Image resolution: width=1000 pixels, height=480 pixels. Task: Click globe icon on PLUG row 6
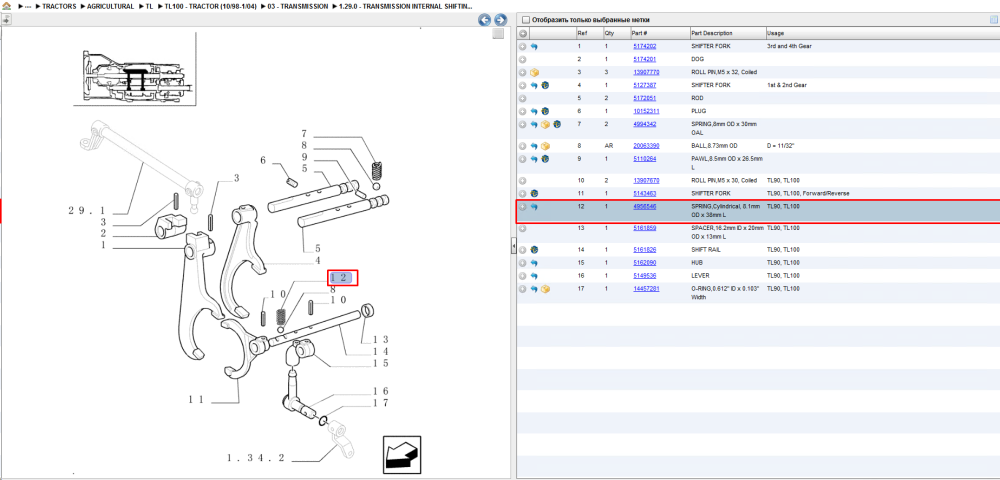(x=545, y=111)
